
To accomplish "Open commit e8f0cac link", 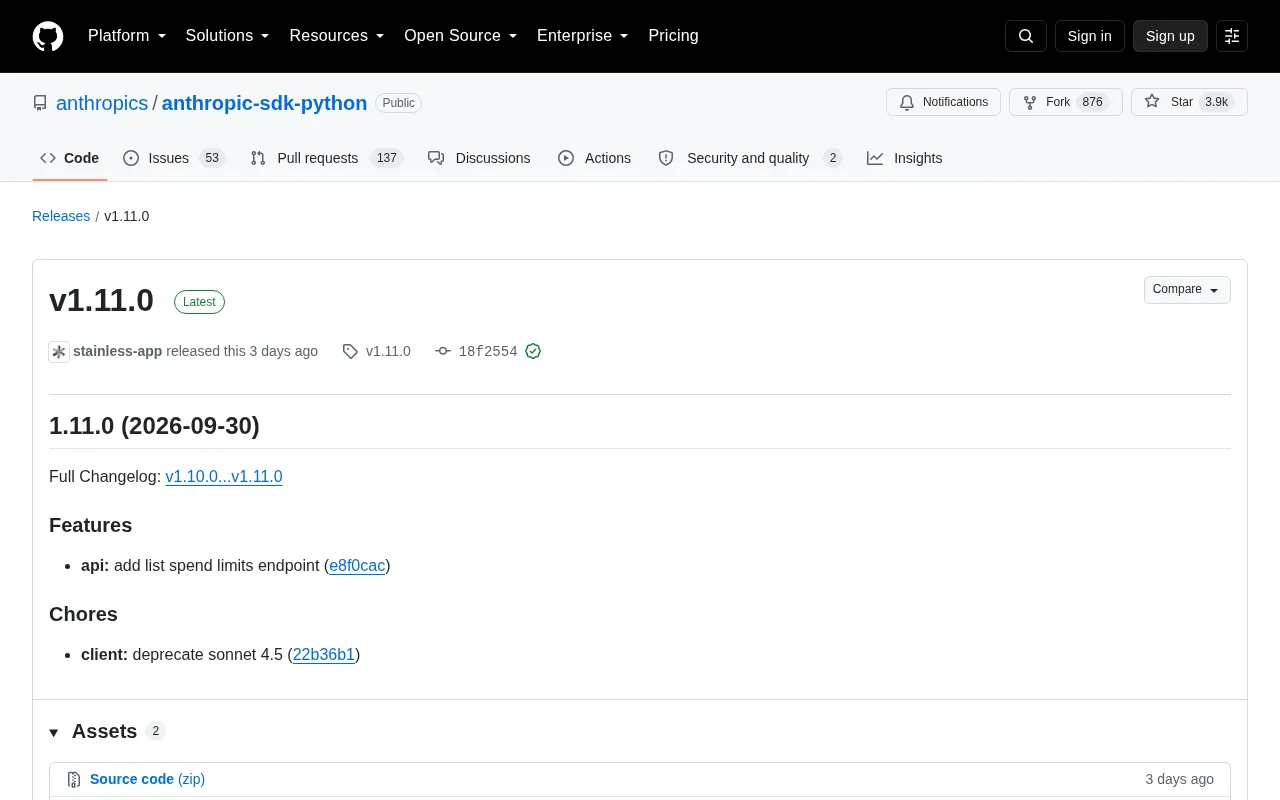I will pos(357,566).
